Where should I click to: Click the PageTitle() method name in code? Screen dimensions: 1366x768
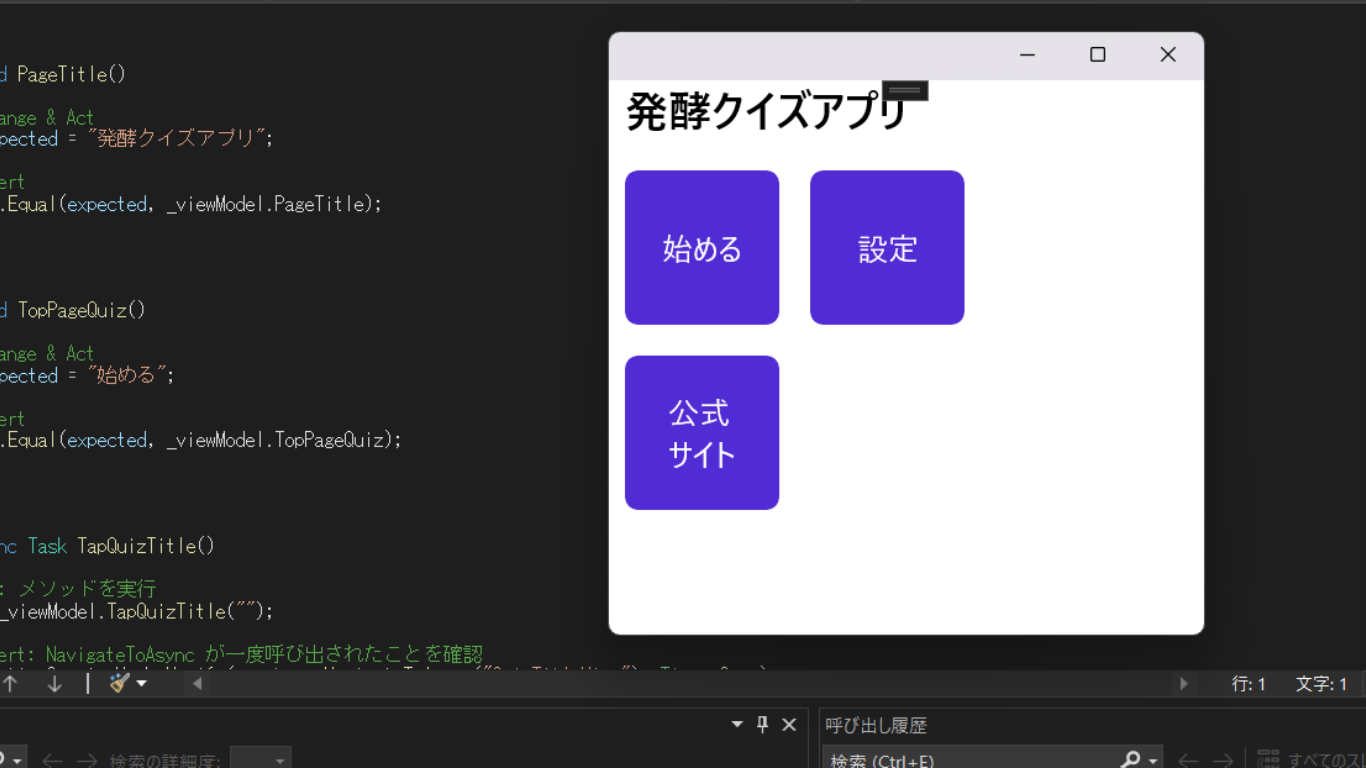point(71,74)
